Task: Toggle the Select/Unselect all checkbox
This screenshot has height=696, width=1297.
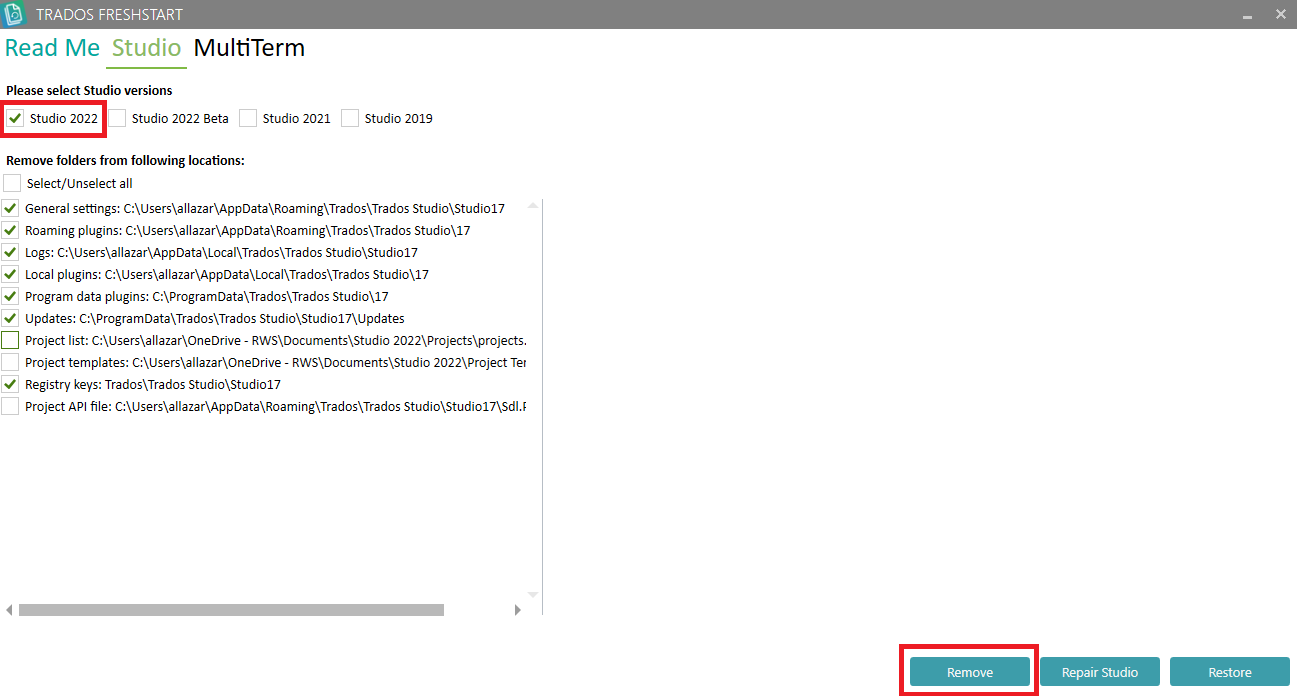Action: [11, 183]
